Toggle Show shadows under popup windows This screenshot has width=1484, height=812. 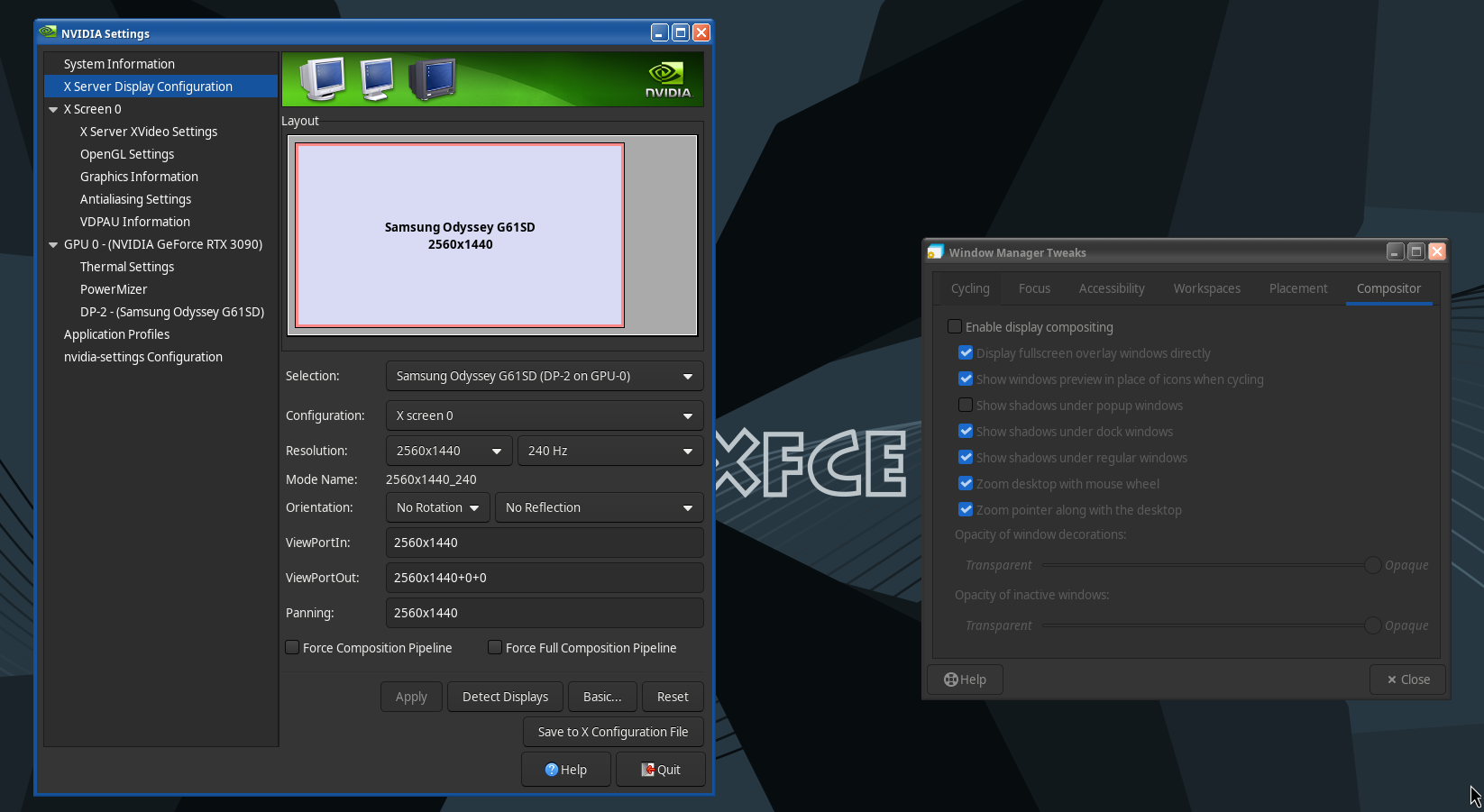coord(966,405)
